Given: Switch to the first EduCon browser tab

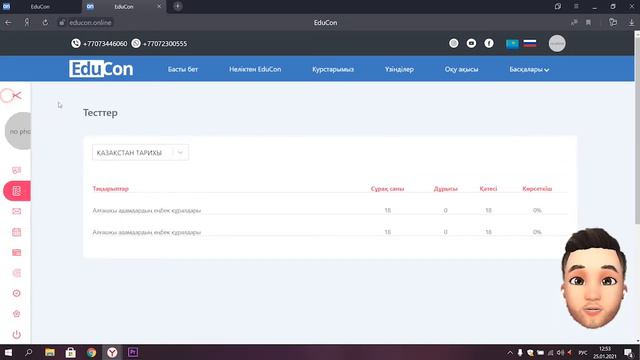Looking at the screenshot, I should [x=40, y=7].
